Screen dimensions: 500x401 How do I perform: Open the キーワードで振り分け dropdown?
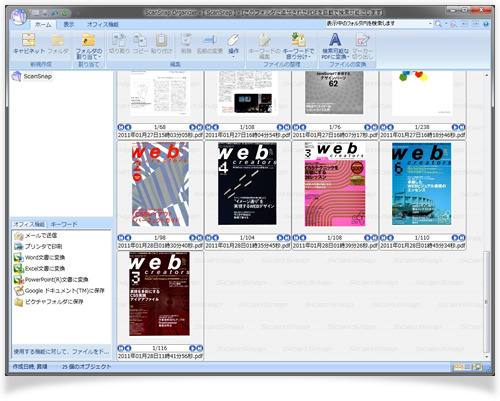click(299, 46)
